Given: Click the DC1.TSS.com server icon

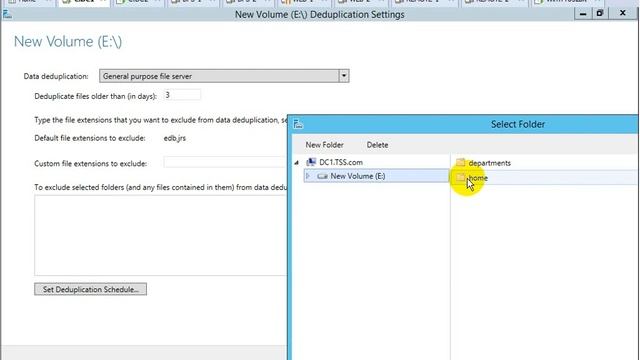Looking at the screenshot, I should 311,162.
